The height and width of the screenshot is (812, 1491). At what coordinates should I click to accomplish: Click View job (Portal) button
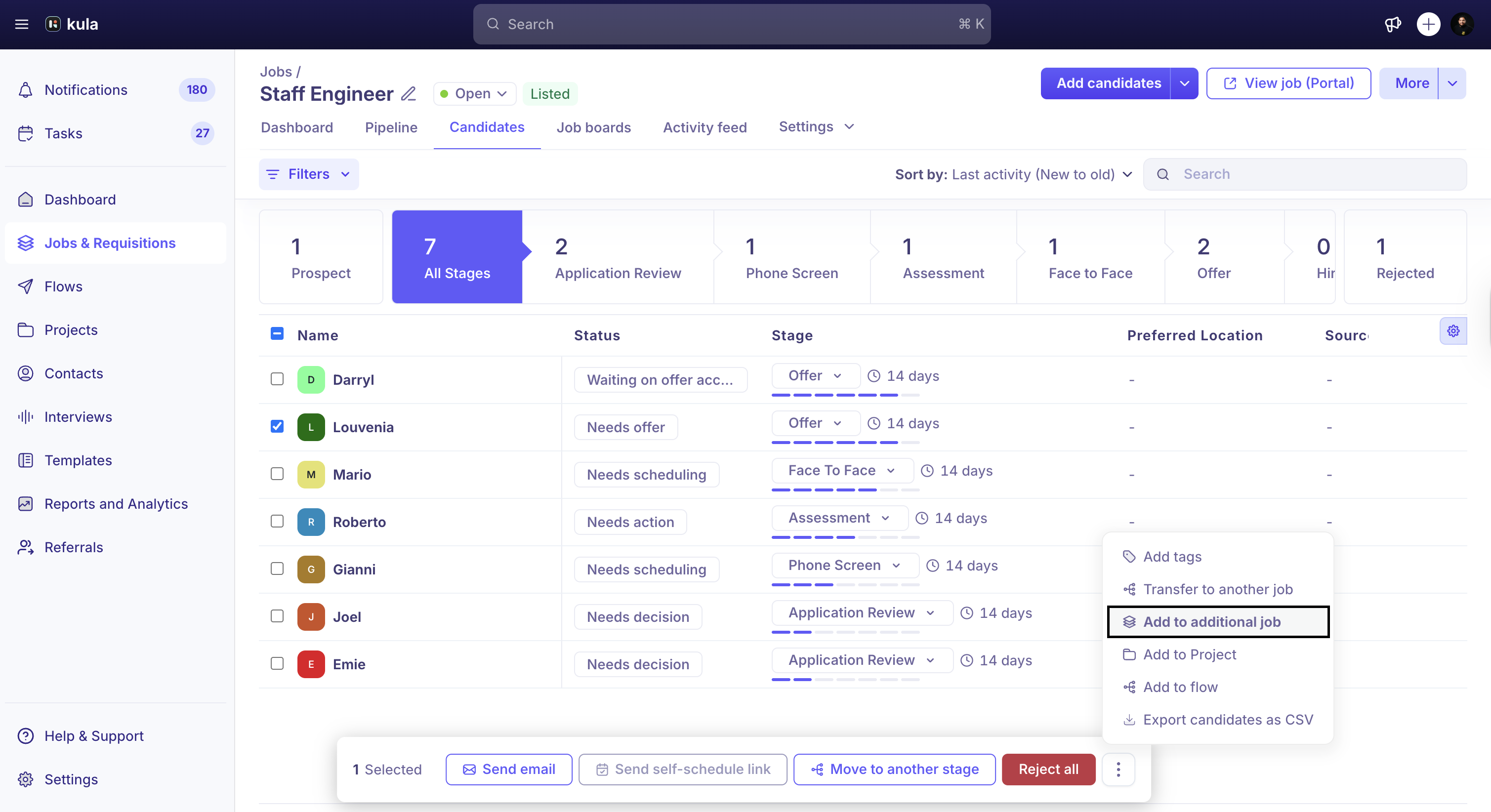click(1288, 83)
